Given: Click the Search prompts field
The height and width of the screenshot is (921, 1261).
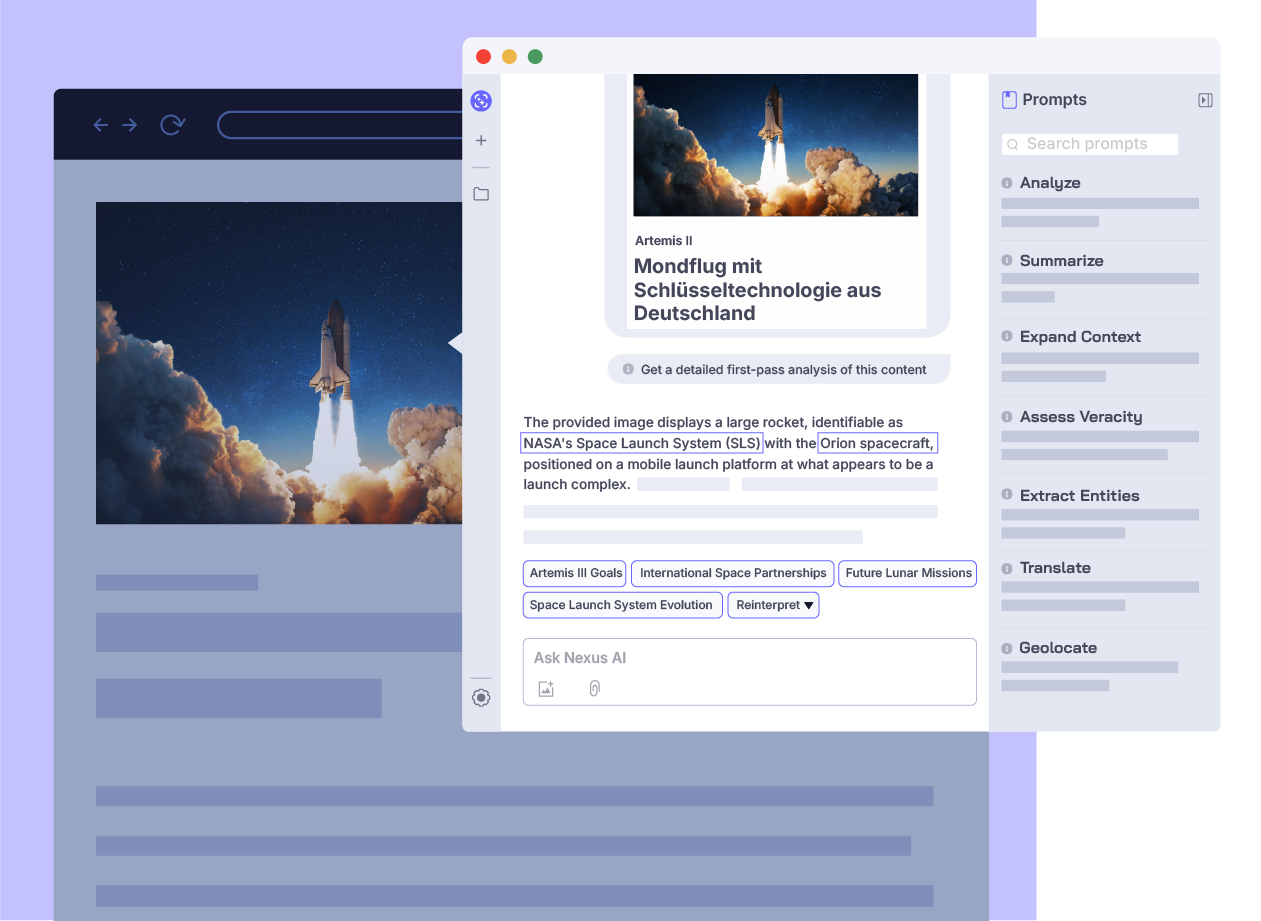Looking at the screenshot, I should tap(1090, 144).
